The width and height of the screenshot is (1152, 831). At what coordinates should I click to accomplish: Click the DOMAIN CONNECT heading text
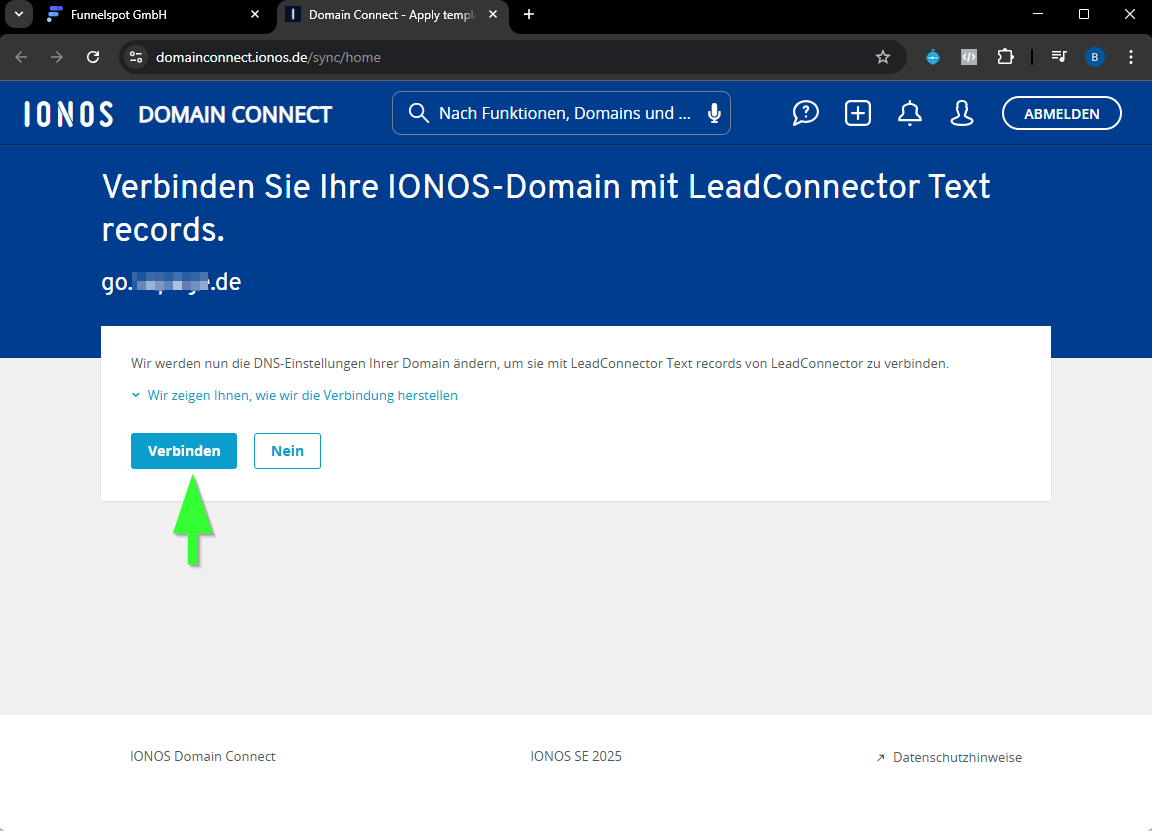235,115
